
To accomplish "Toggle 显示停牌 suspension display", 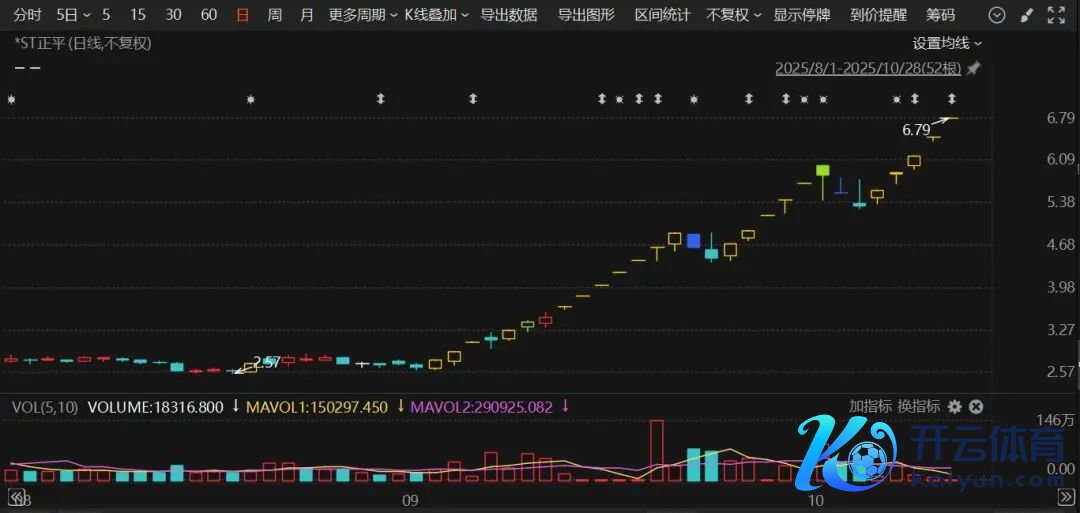I will tap(801, 15).
